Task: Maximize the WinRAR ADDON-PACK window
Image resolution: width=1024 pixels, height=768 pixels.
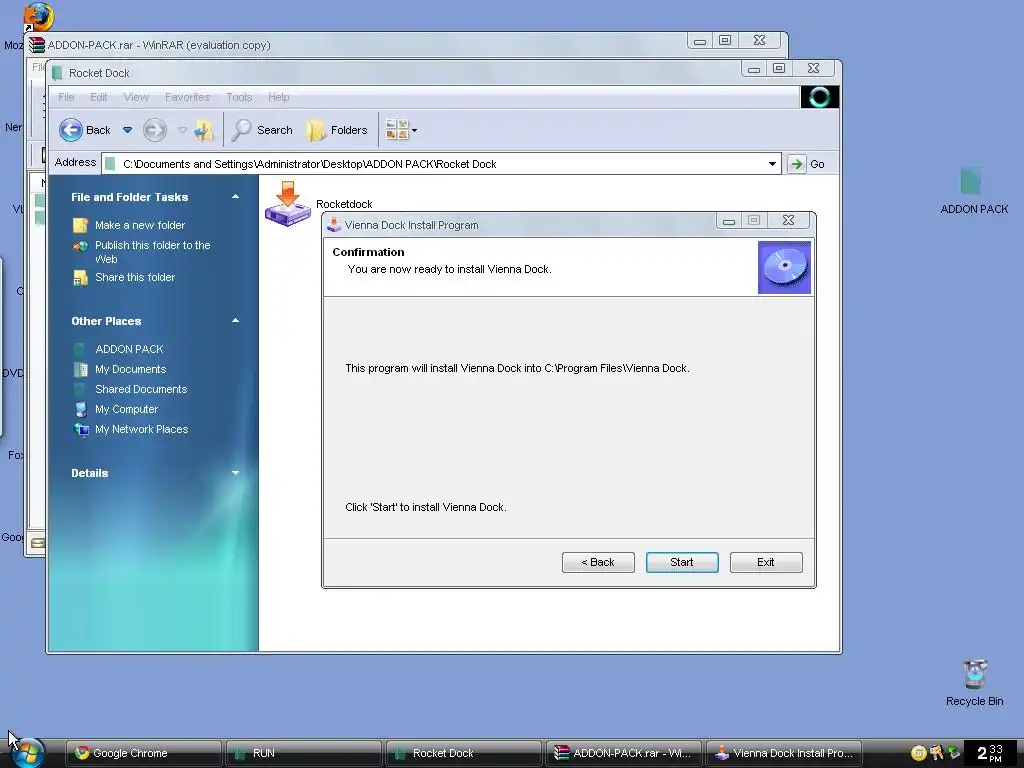Action: click(725, 40)
